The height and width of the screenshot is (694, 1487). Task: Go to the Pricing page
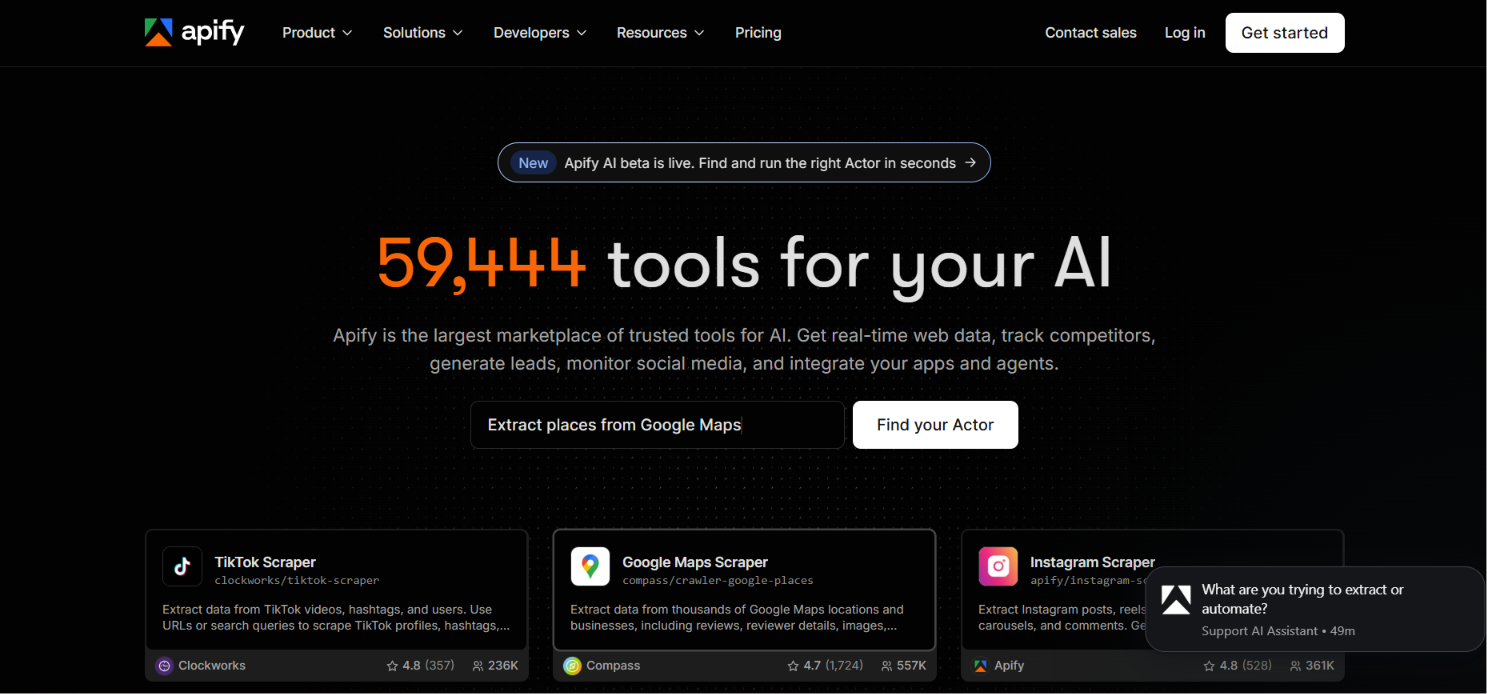758,33
